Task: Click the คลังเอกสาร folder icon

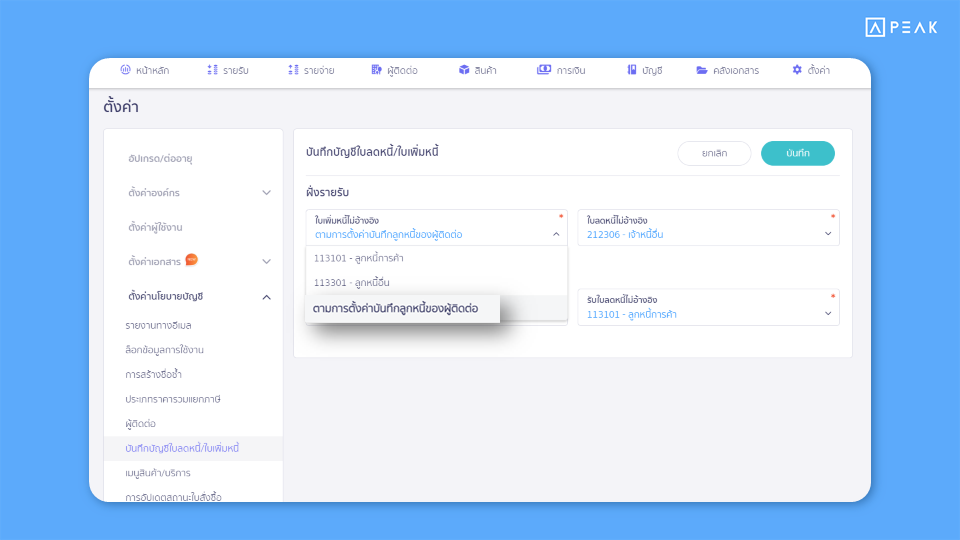Action: (702, 70)
